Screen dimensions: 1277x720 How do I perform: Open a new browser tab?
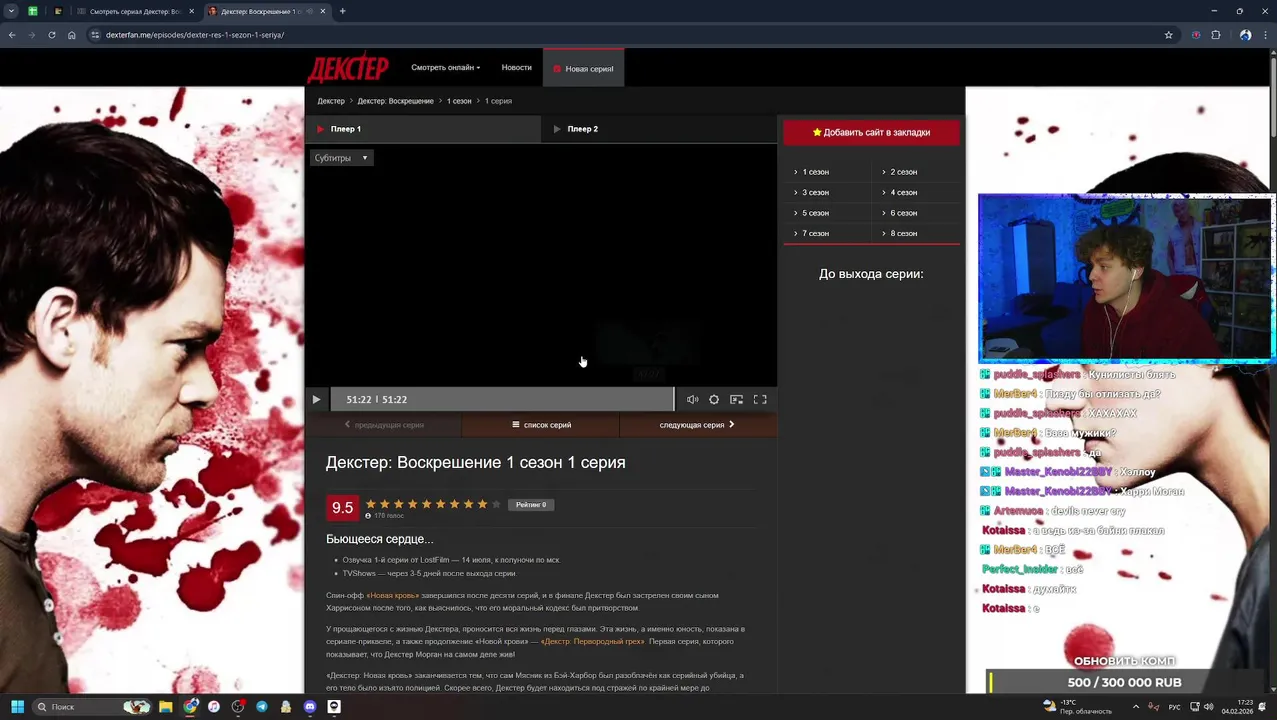342,11
